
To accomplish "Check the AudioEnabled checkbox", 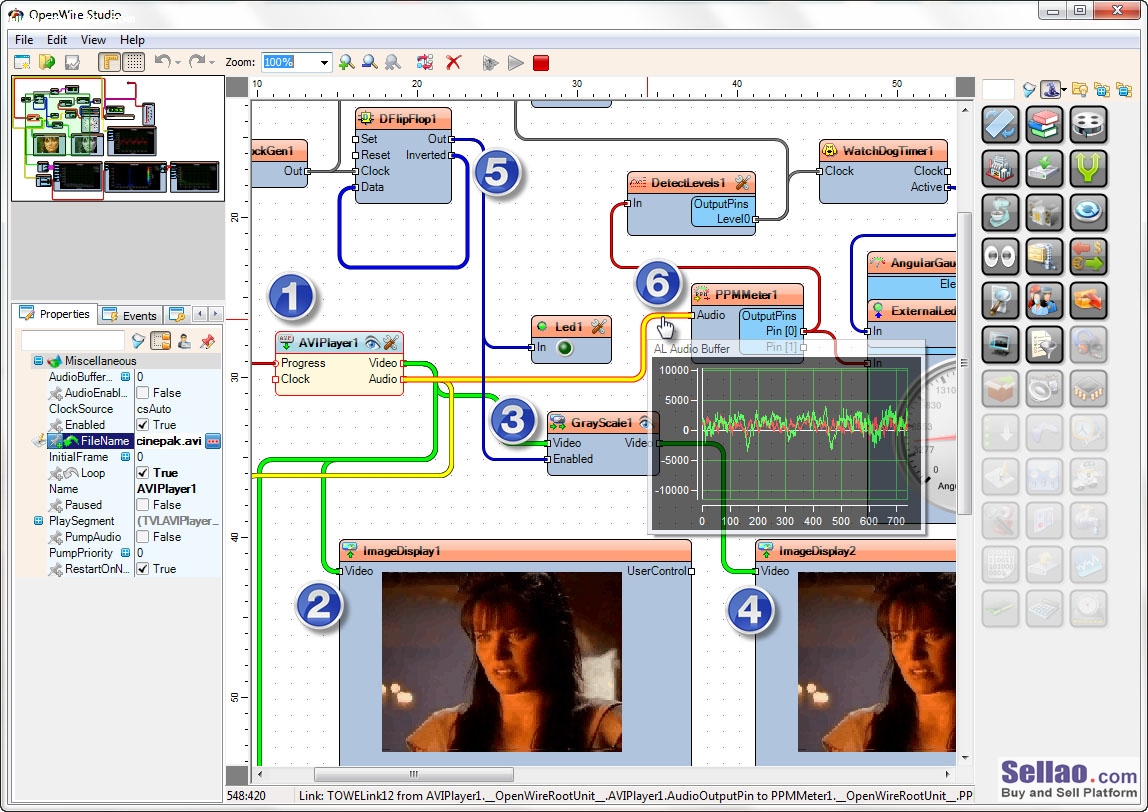I will pos(143,393).
